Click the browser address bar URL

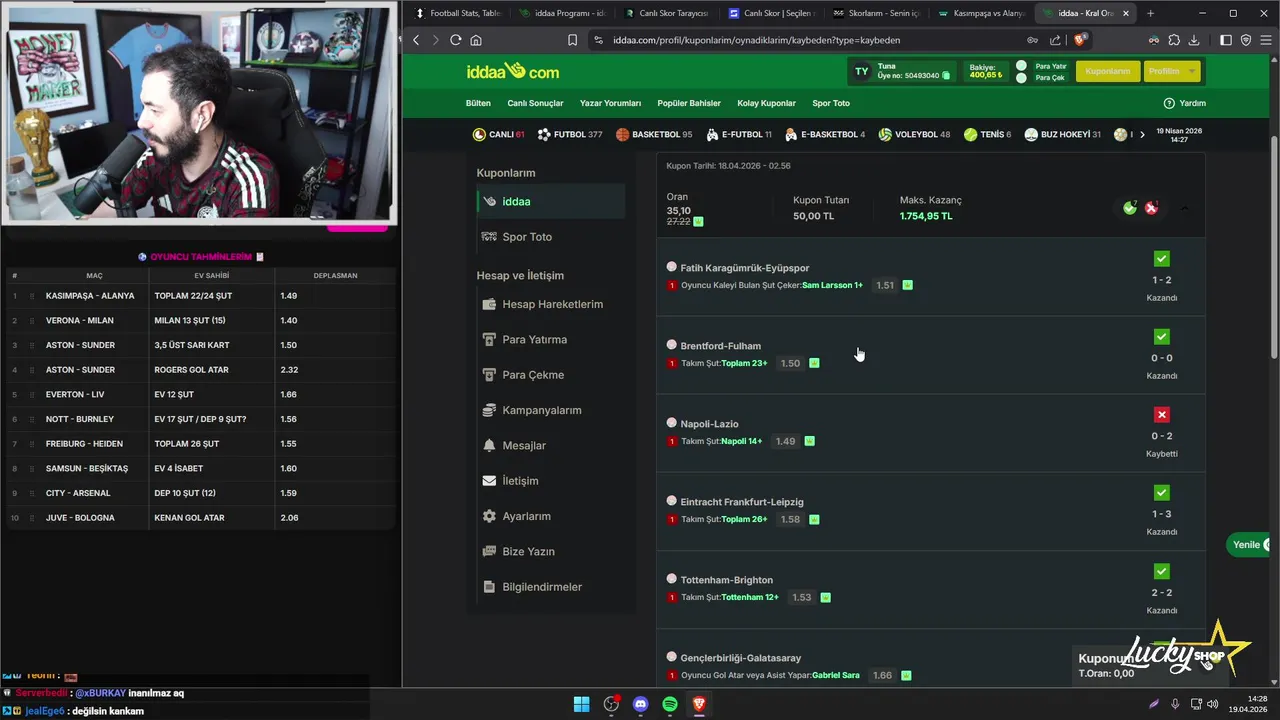(x=757, y=40)
